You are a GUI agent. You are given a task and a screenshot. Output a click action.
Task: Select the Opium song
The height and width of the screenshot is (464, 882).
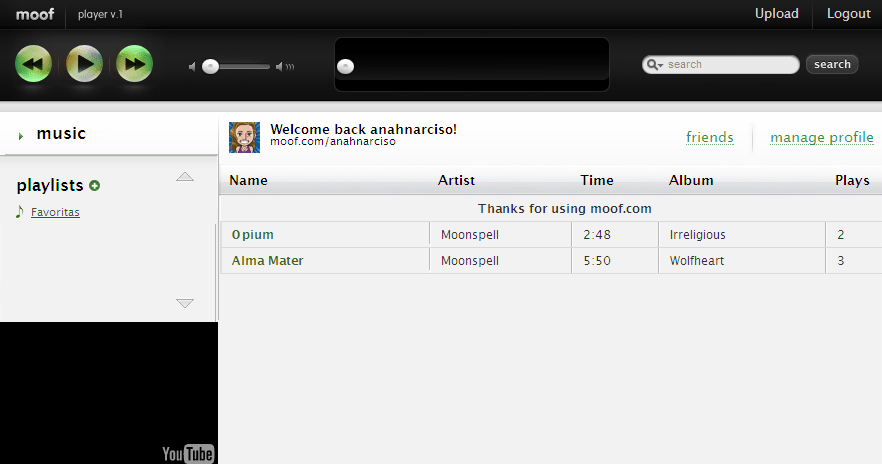pyautogui.click(x=253, y=235)
